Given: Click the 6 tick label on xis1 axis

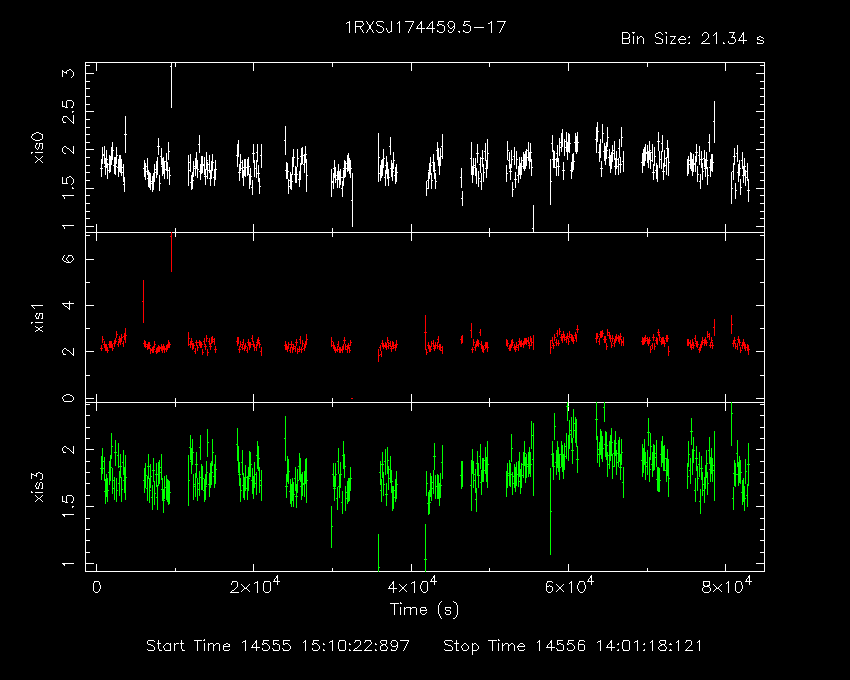Looking at the screenshot, I should click(x=69, y=259).
